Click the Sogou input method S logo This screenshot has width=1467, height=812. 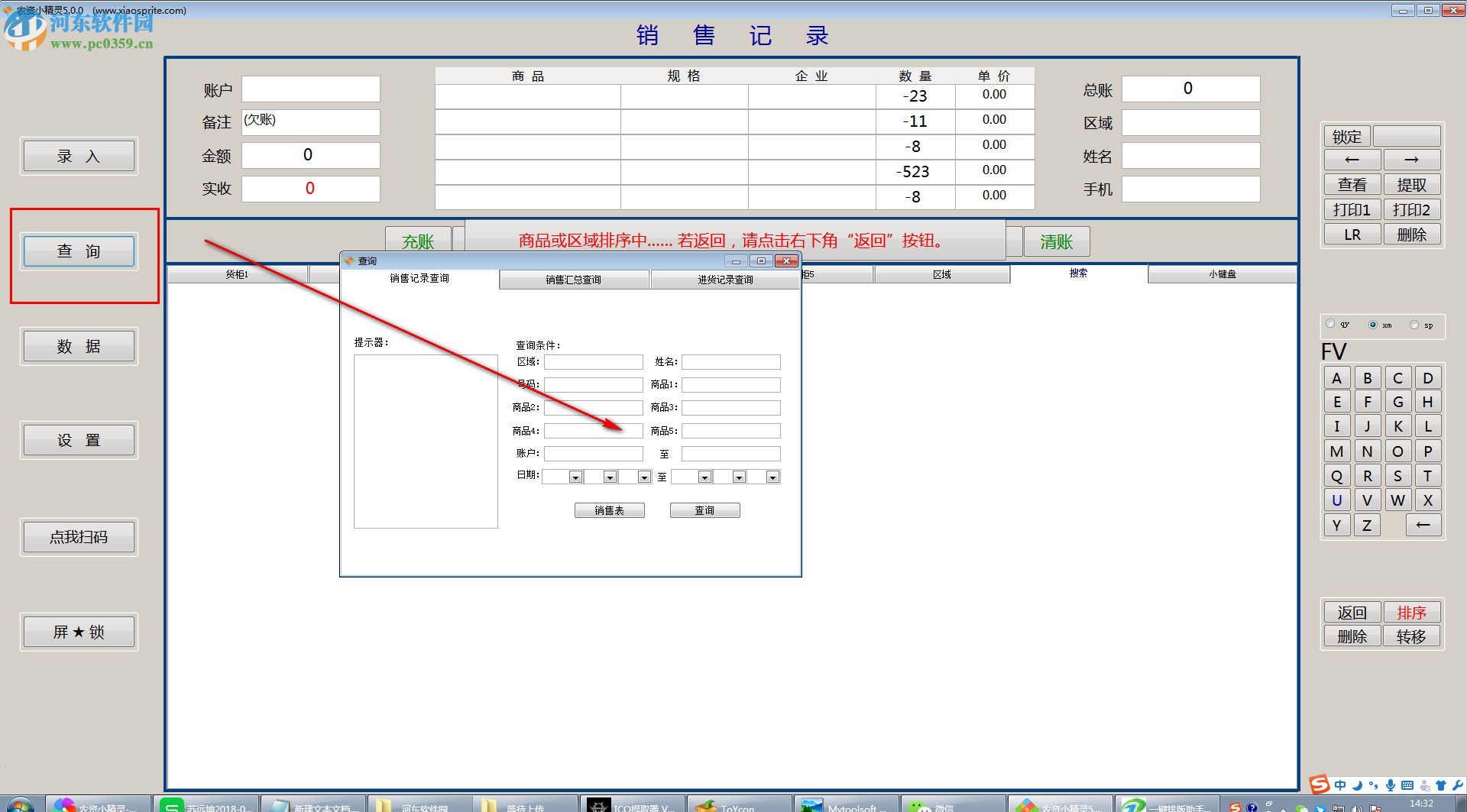pyautogui.click(x=1320, y=785)
